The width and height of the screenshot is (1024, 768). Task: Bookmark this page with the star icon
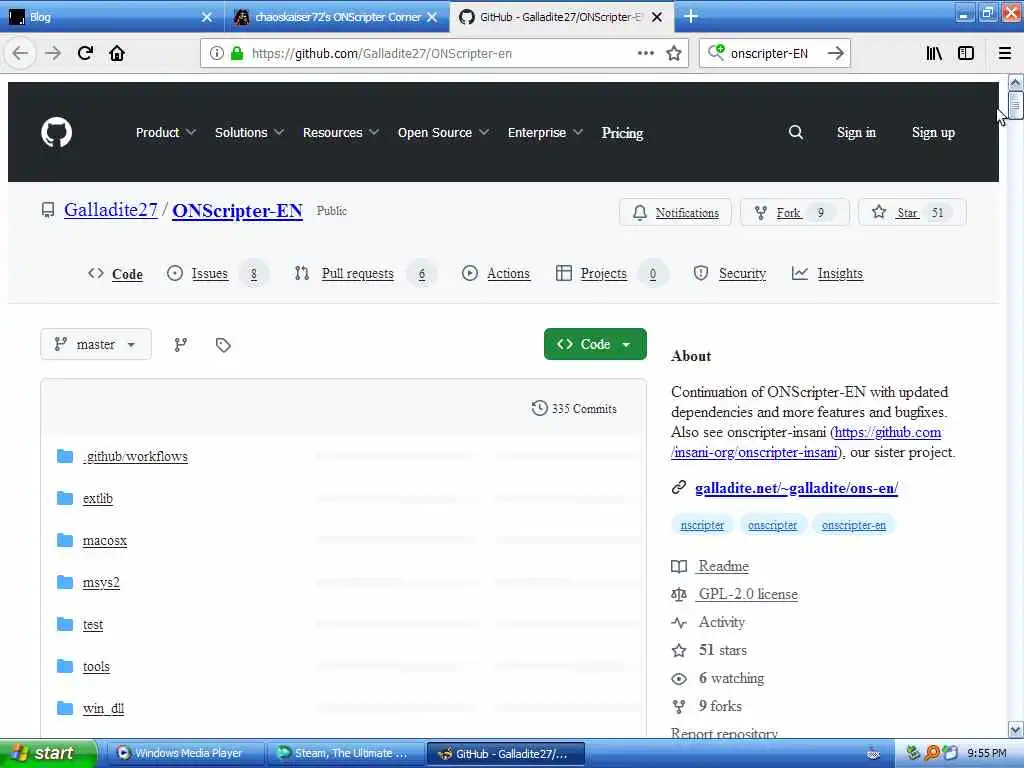[674, 54]
